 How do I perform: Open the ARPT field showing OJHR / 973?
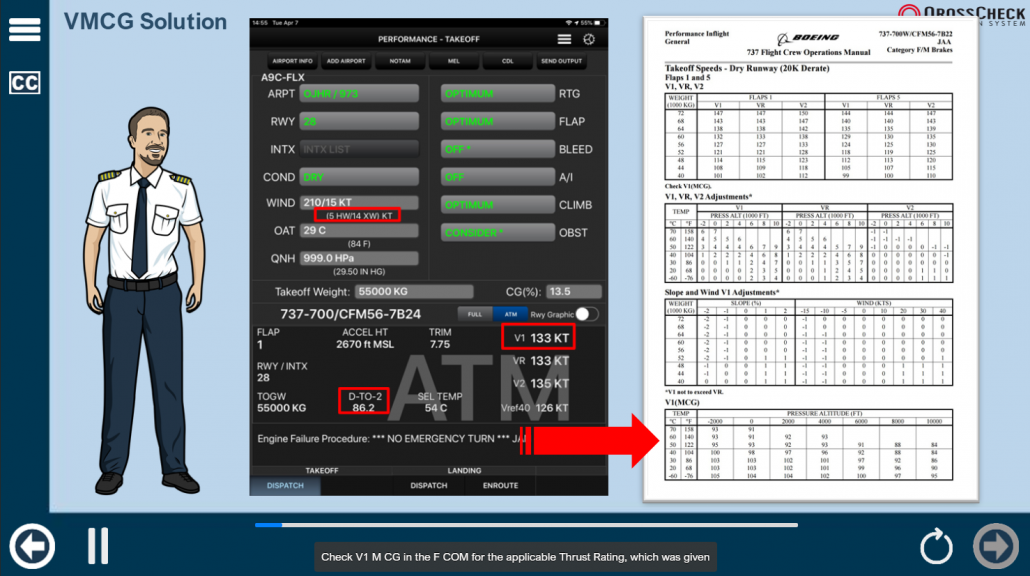pos(359,94)
